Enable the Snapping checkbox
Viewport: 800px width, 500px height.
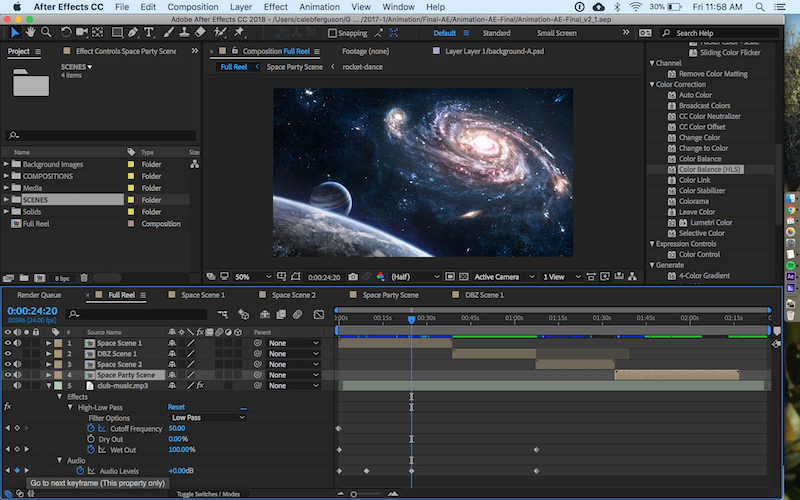pyautogui.click(x=333, y=33)
